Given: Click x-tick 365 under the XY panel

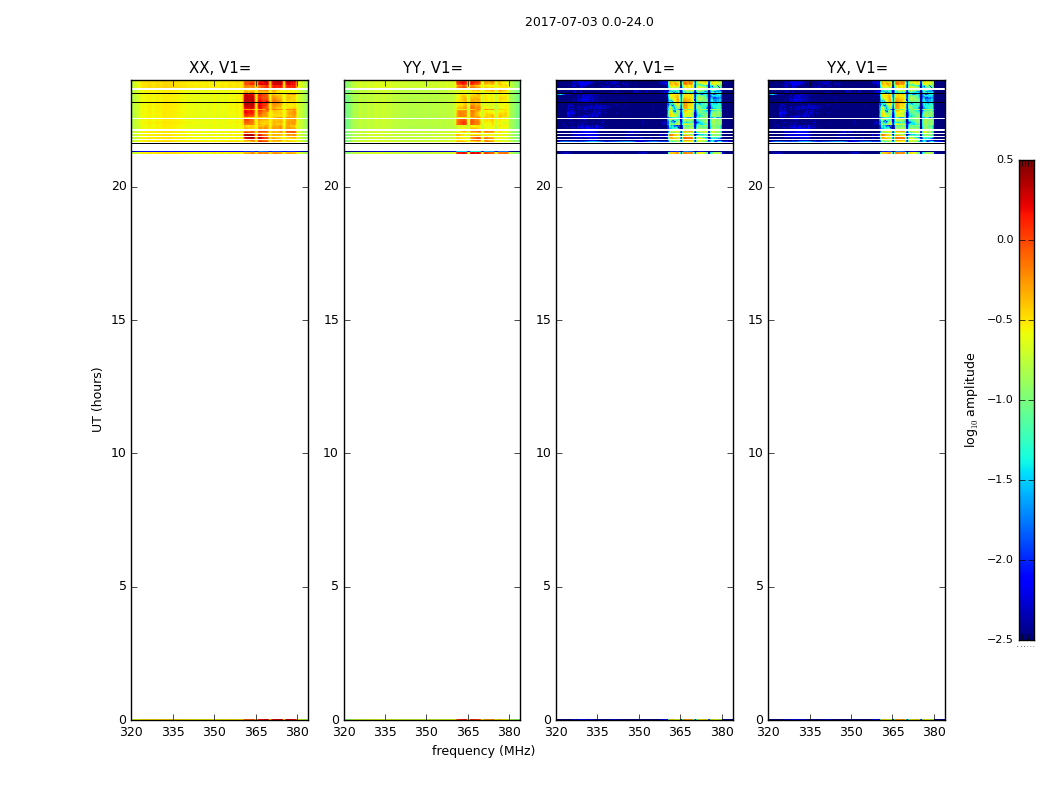Looking at the screenshot, I should click(680, 732).
